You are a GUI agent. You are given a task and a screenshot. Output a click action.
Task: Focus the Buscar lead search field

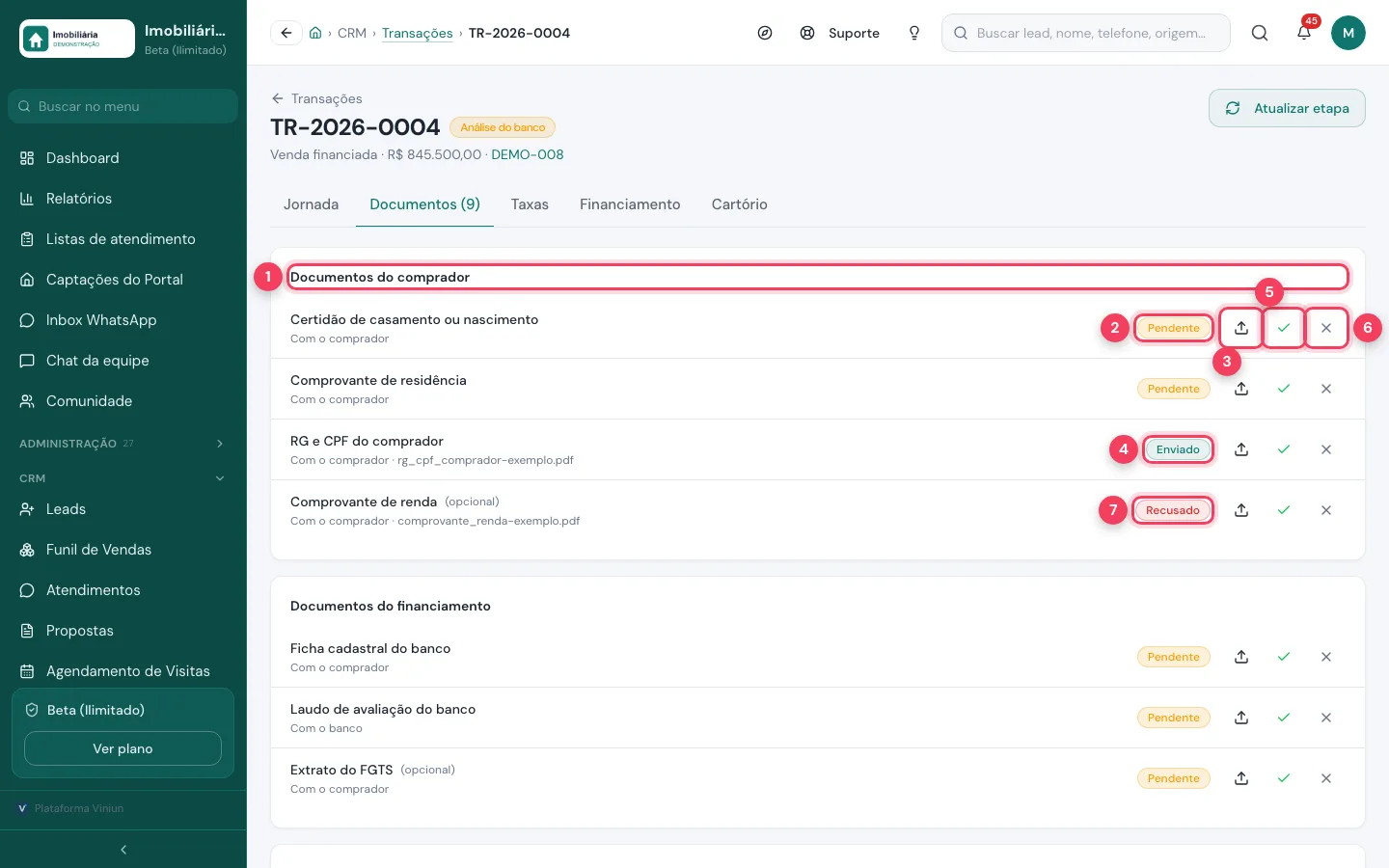1086,33
